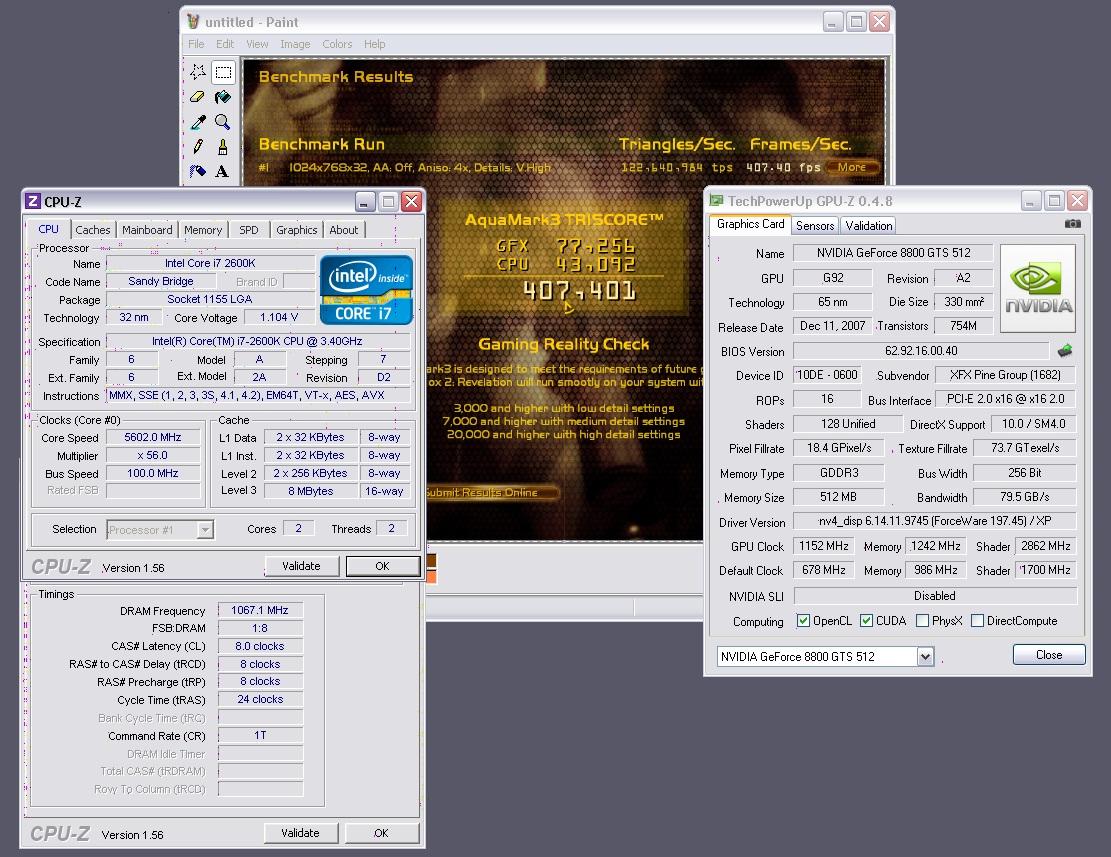Select the Text tool in Paint
This screenshot has height=857, width=1111.
222,171
